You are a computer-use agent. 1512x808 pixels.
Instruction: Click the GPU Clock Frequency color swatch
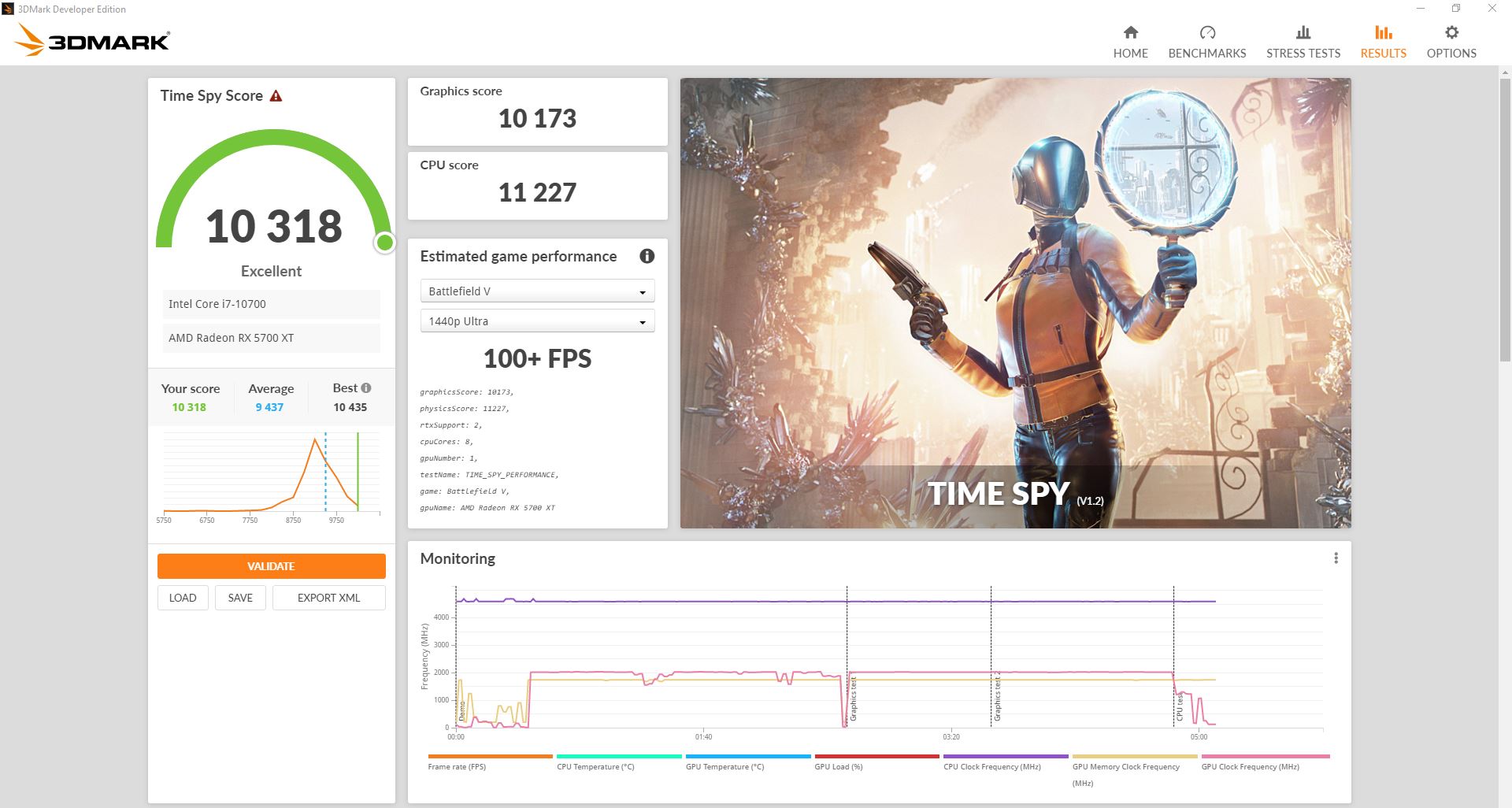pos(1265,756)
